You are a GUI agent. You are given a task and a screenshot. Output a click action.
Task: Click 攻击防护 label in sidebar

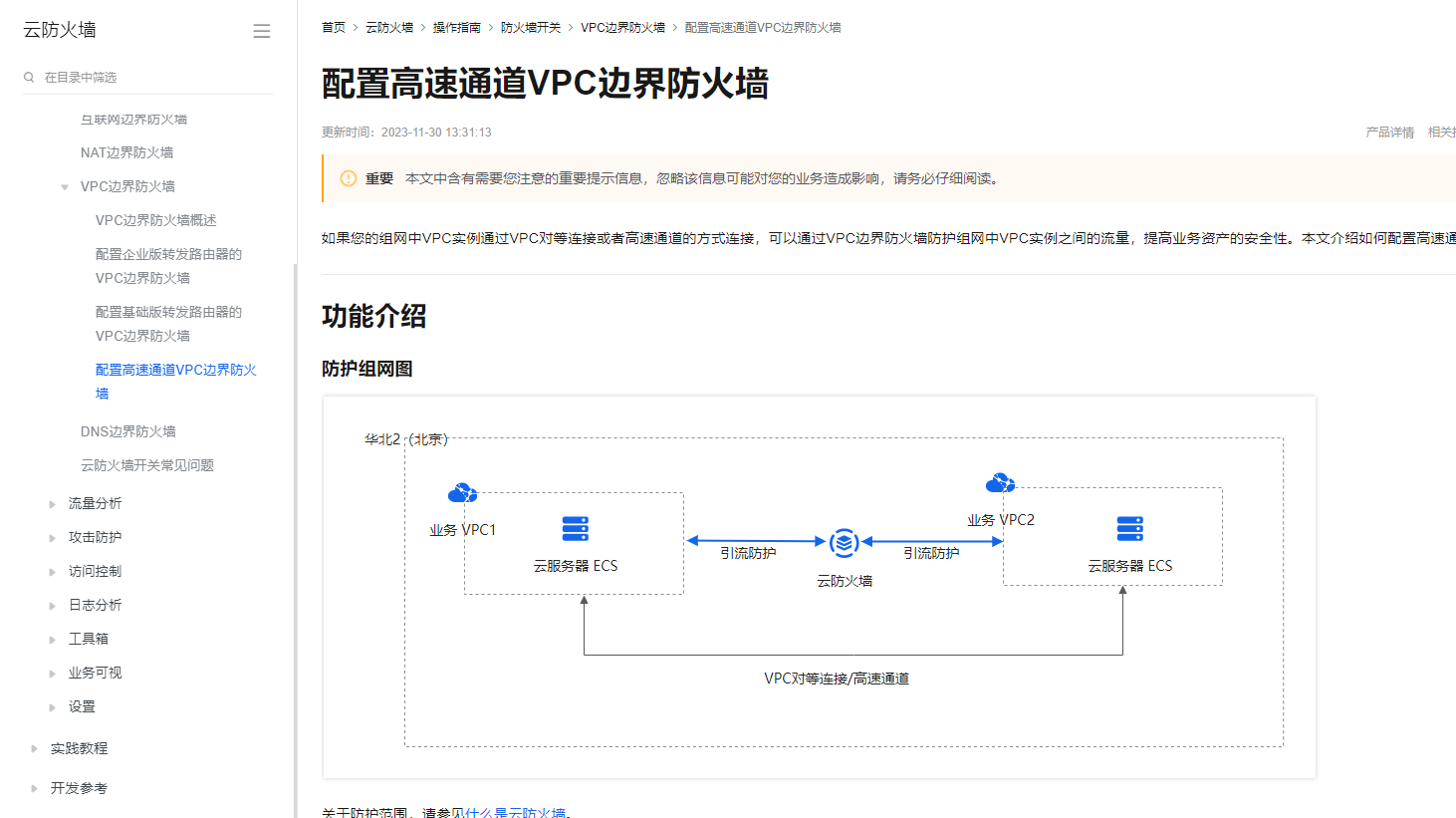pyautogui.click(x=95, y=537)
